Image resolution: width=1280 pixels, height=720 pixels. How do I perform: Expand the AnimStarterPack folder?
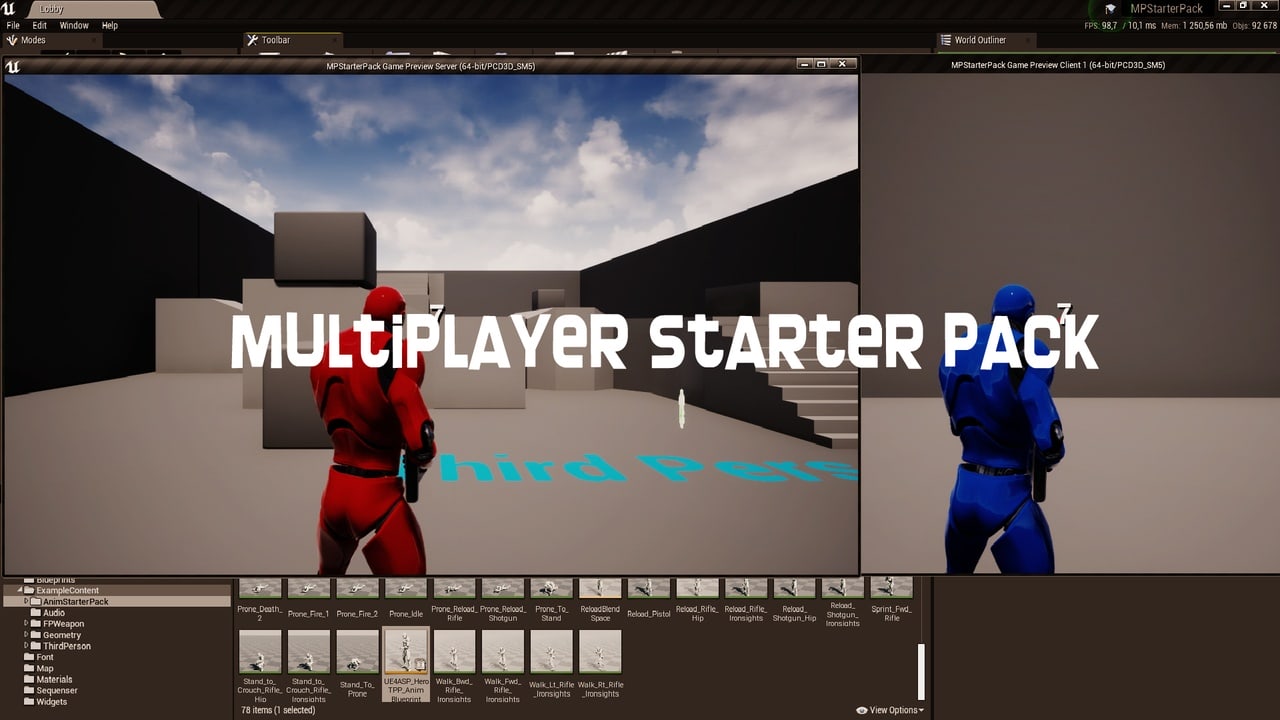click(x=26, y=601)
